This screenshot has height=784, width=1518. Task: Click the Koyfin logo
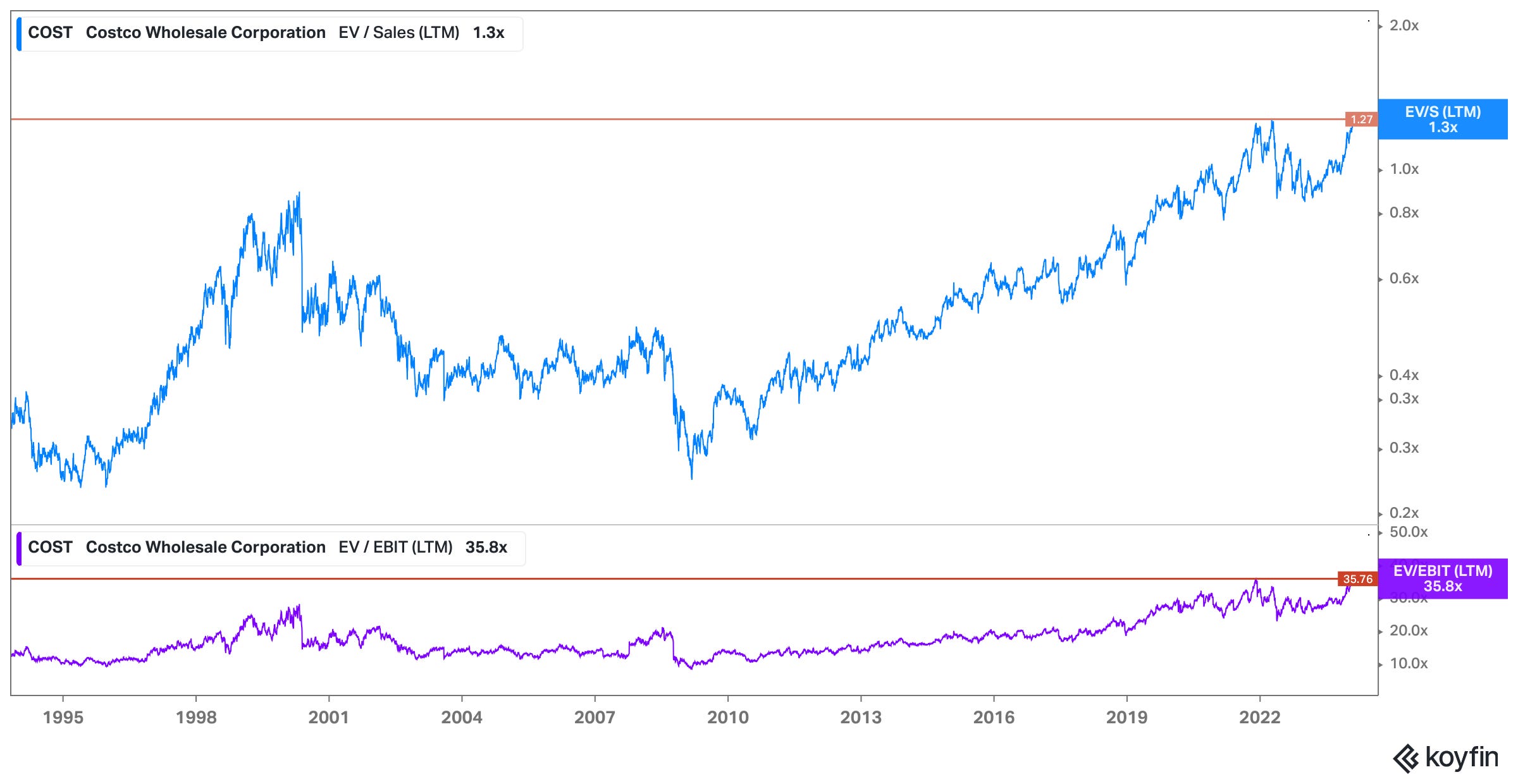click(x=1446, y=757)
